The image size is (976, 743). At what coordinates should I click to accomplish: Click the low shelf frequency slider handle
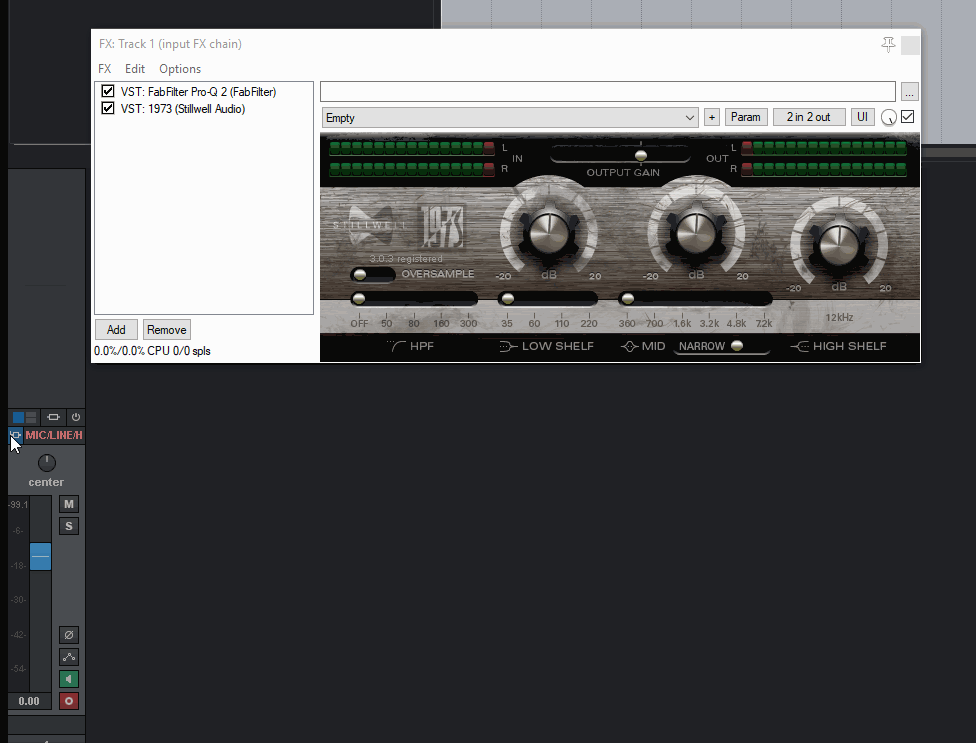click(508, 299)
